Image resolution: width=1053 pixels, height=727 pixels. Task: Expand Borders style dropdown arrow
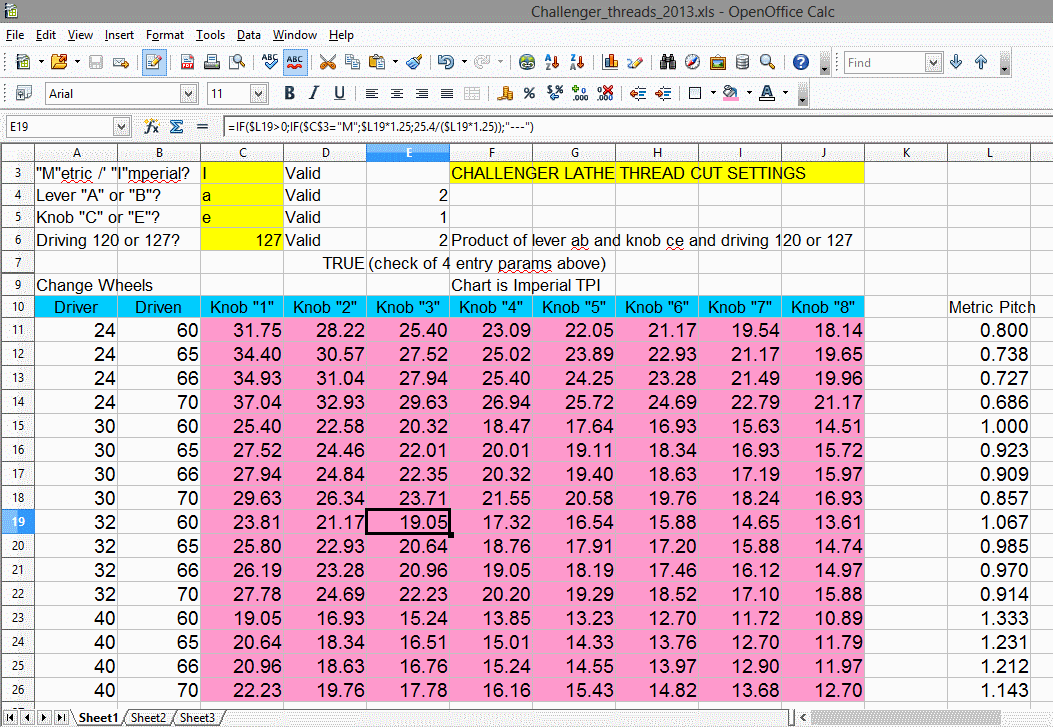(713, 93)
